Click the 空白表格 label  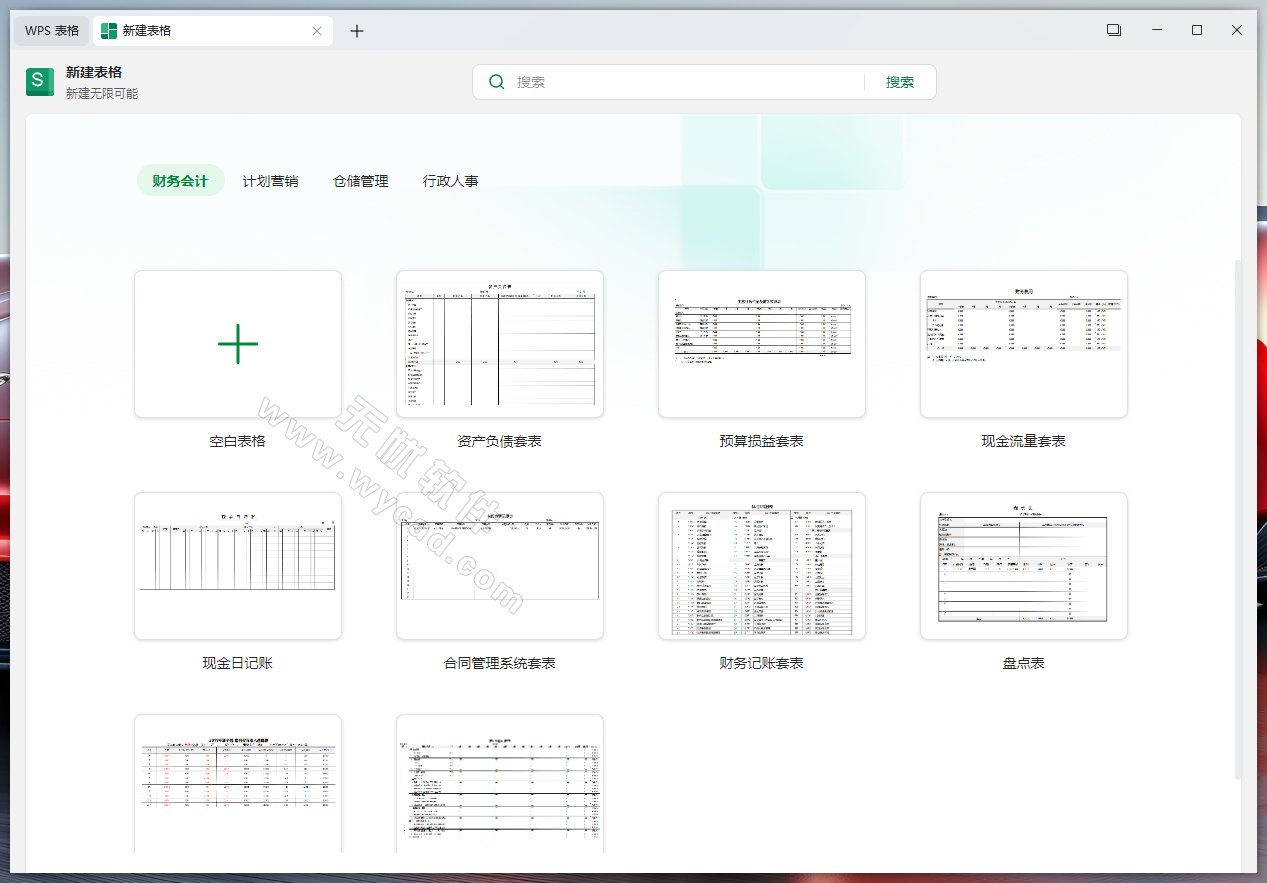pos(238,441)
